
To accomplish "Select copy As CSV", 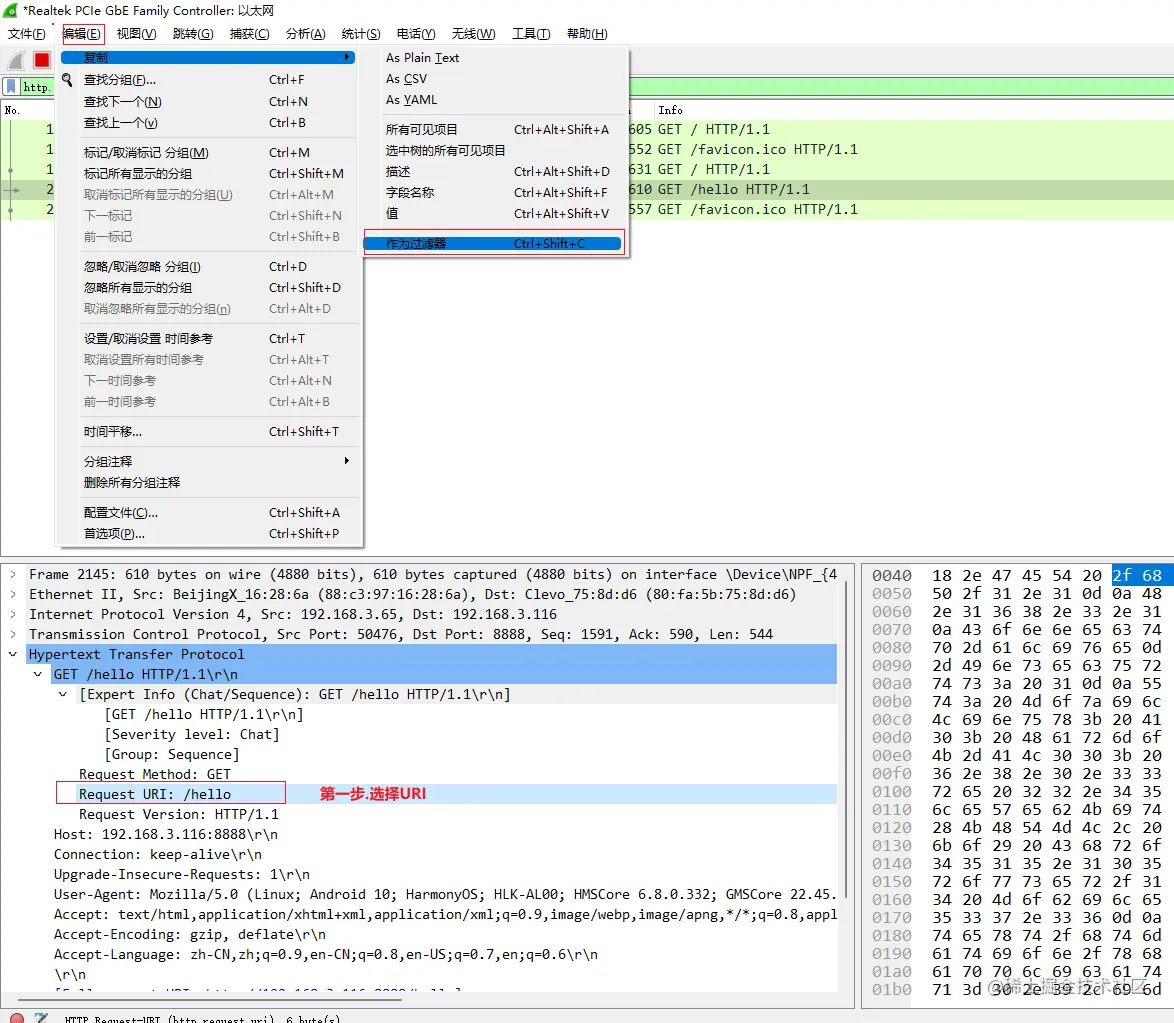I will coord(495,79).
